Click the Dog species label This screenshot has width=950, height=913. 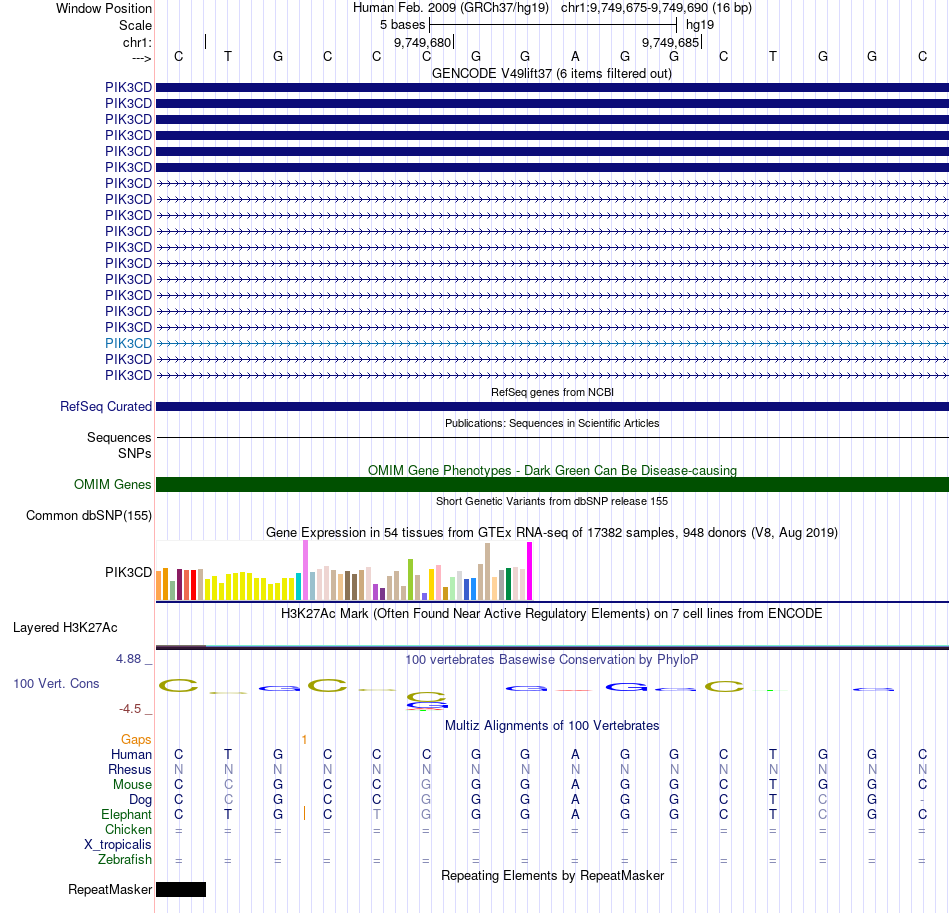(141, 800)
